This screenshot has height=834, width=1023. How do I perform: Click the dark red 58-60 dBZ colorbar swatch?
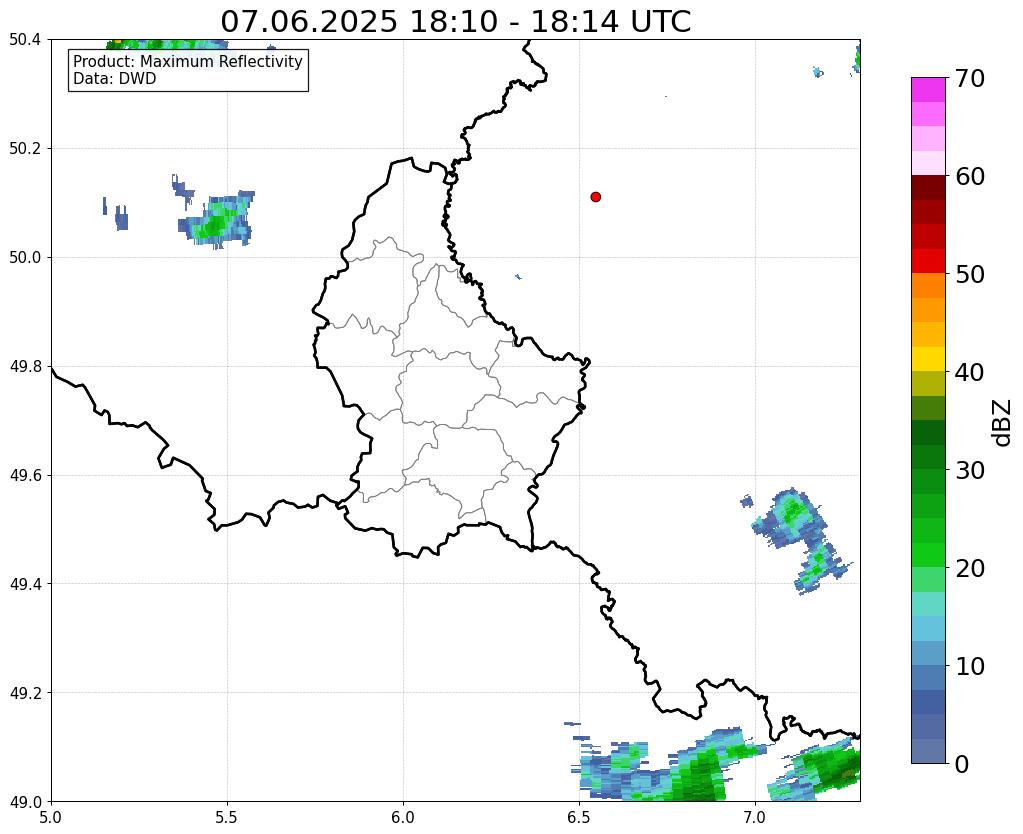[928, 188]
